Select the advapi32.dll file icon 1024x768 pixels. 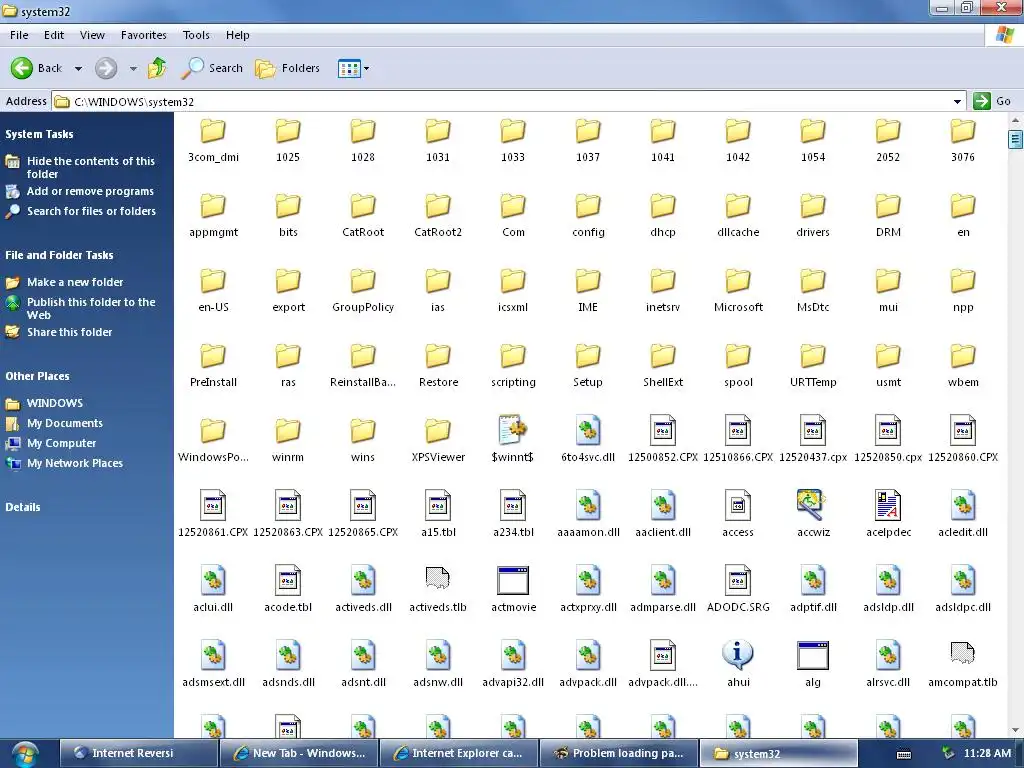[513, 656]
